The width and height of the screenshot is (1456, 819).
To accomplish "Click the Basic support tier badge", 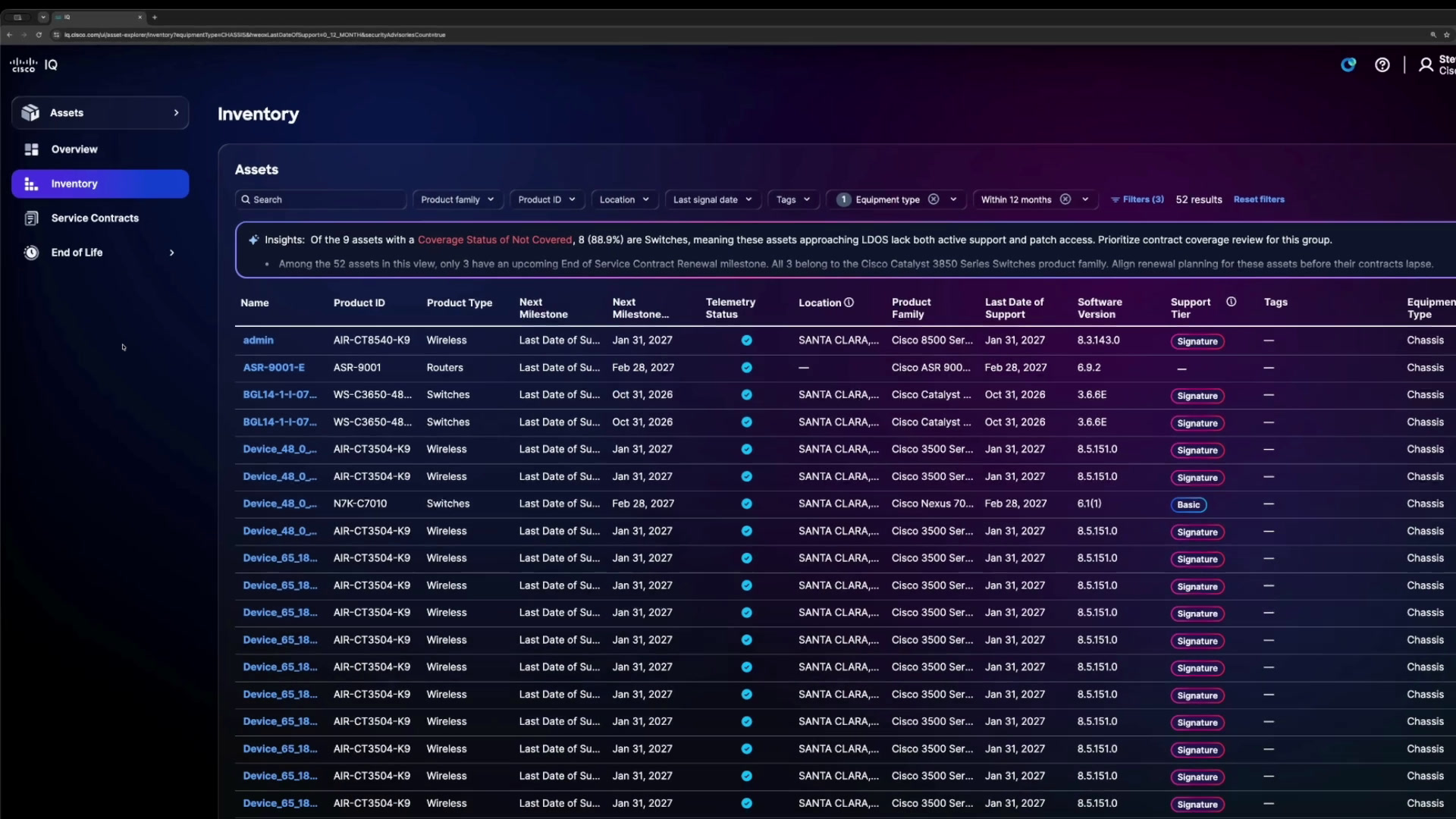I will (x=1188, y=504).
